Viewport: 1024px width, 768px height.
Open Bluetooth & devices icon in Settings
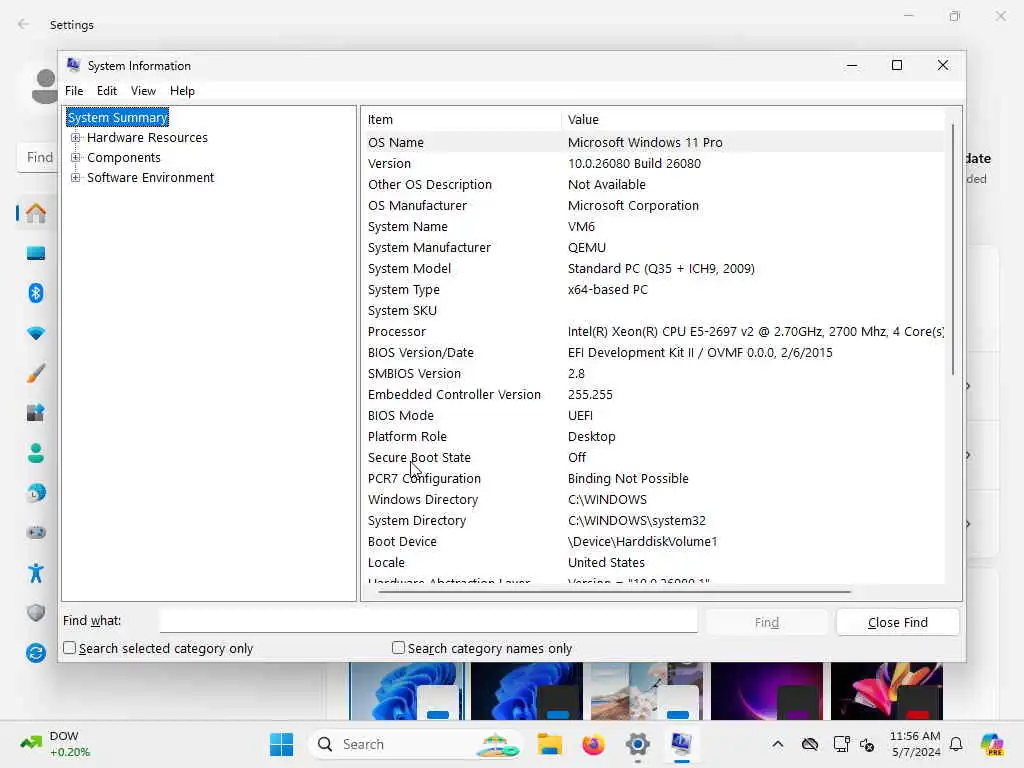pyautogui.click(x=36, y=293)
